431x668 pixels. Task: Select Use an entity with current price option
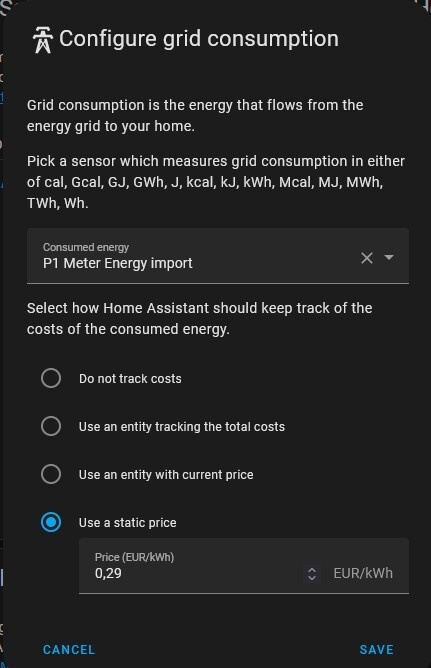point(51,474)
